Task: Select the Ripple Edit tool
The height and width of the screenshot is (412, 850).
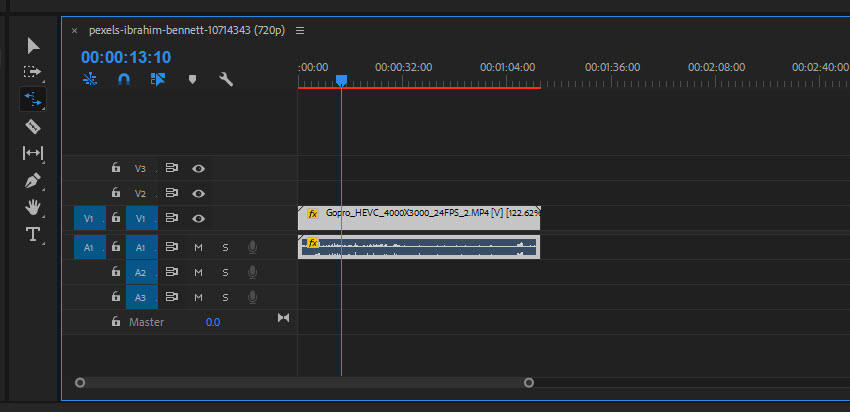Action: [x=33, y=99]
